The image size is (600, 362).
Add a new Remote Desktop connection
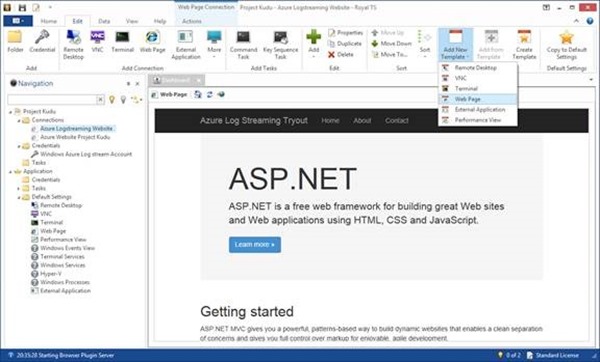pos(73,45)
